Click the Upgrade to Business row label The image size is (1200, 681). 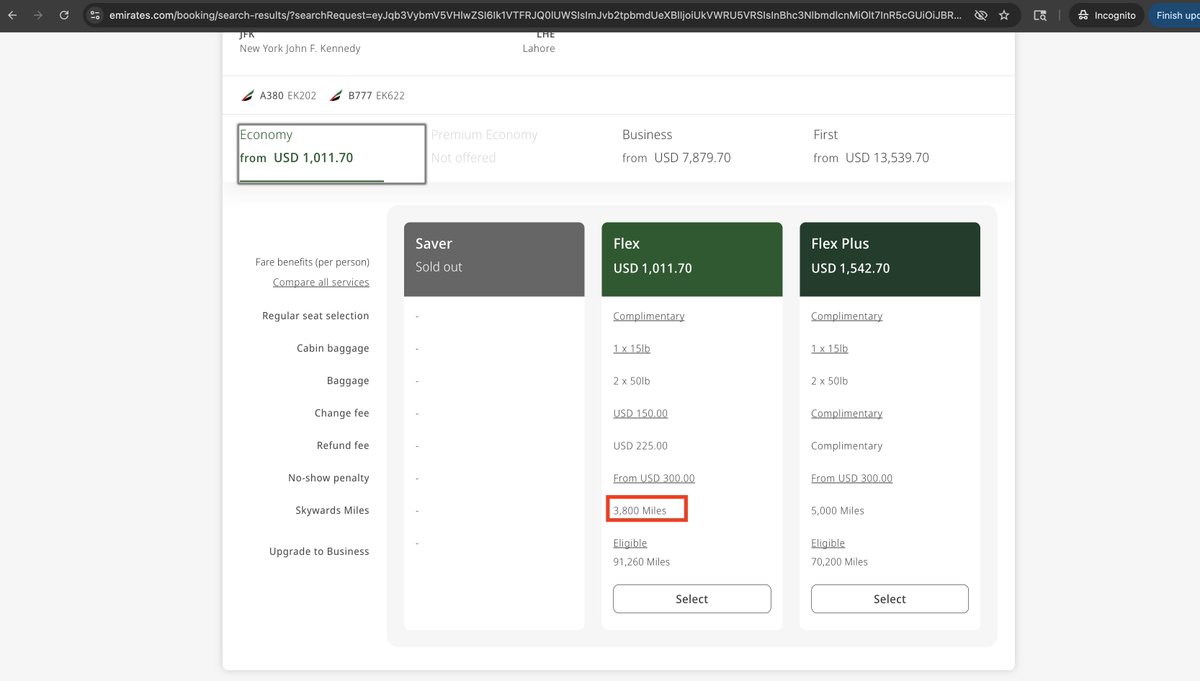pyautogui.click(x=319, y=552)
